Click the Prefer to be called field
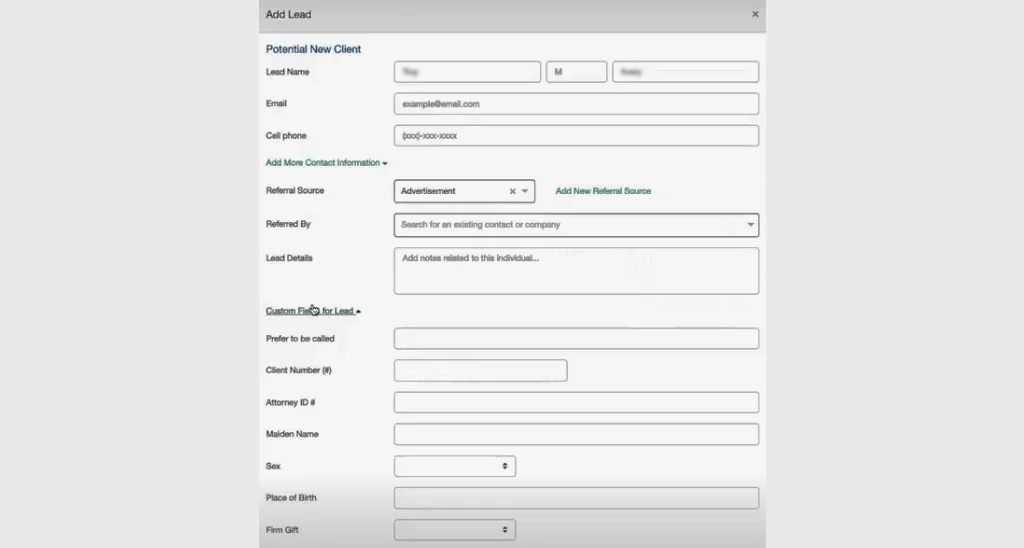This screenshot has width=1024, height=548. point(576,338)
